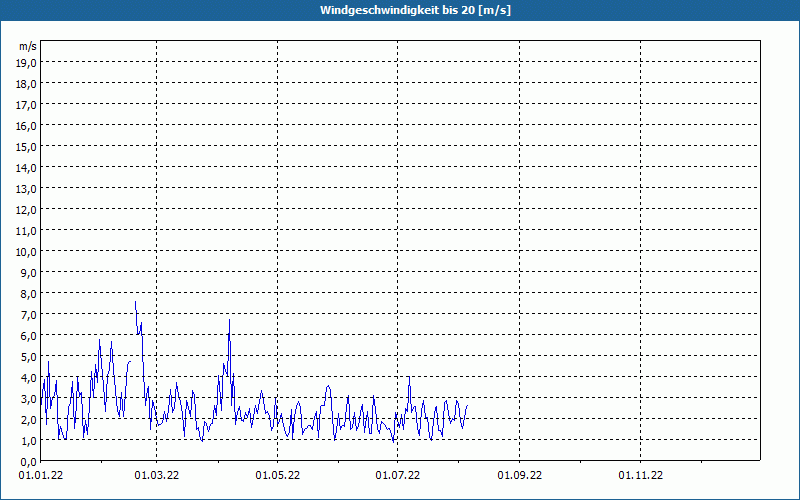Click the 01.05.22 date label
Image resolution: width=800 pixels, height=500 pixels.
(x=278, y=475)
